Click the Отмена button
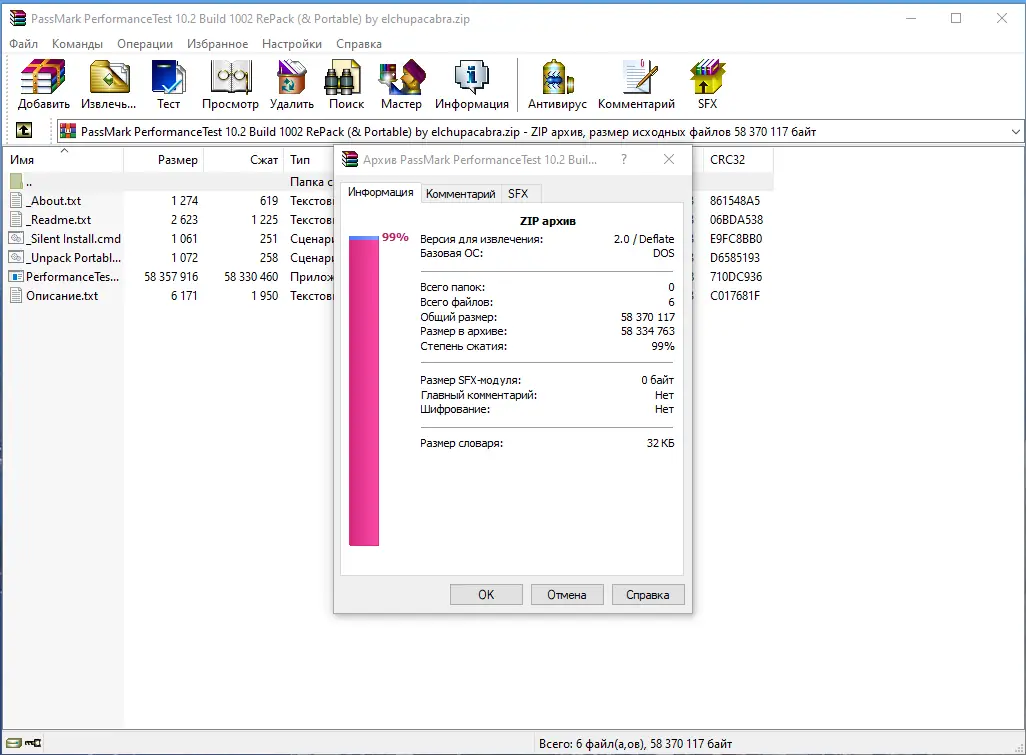Image resolution: width=1026 pixels, height=755 pixels. coord(567,595)
